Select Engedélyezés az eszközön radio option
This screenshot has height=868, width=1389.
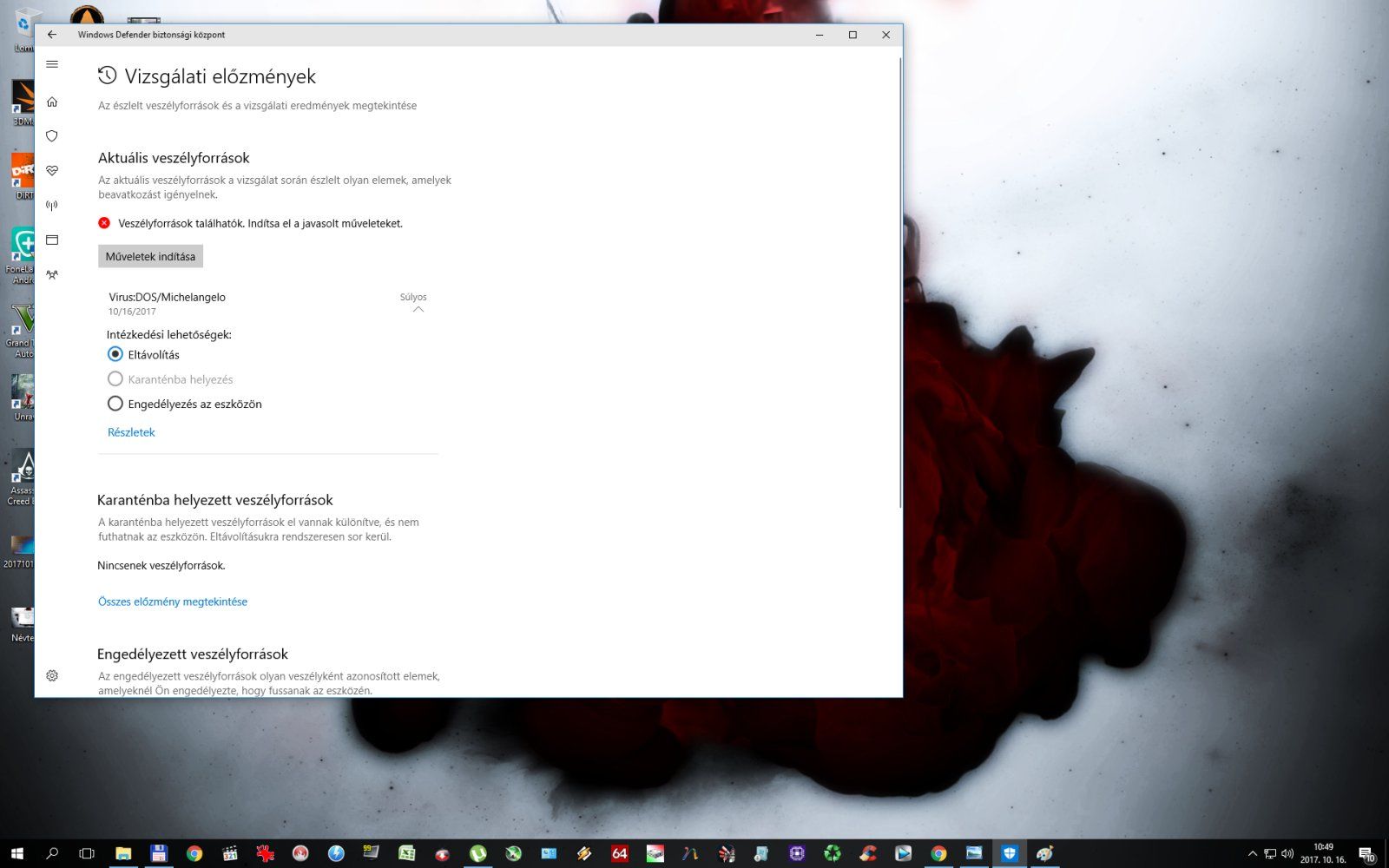(115, 404)
